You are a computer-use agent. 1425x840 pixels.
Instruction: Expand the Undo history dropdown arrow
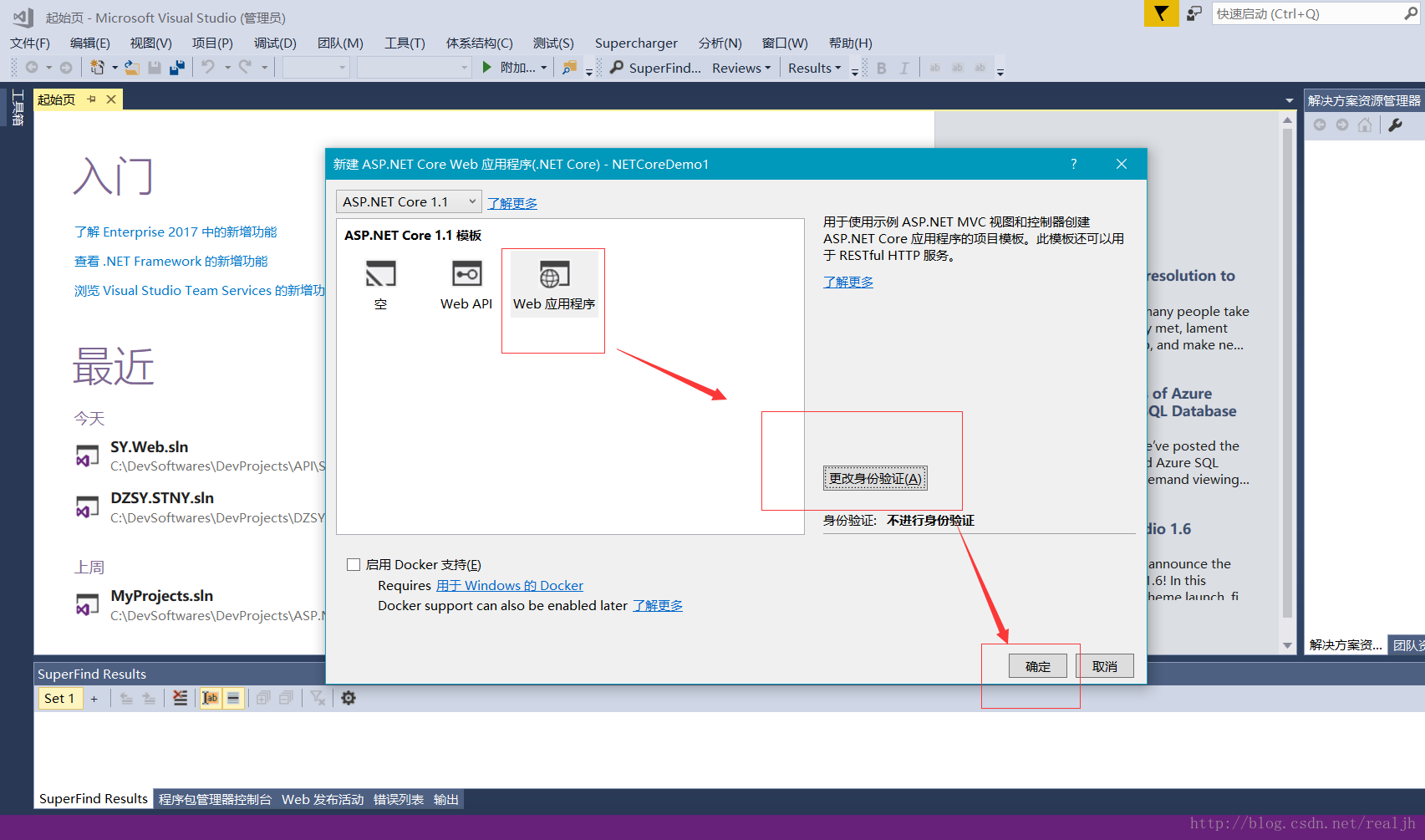(x=227, y=68)
